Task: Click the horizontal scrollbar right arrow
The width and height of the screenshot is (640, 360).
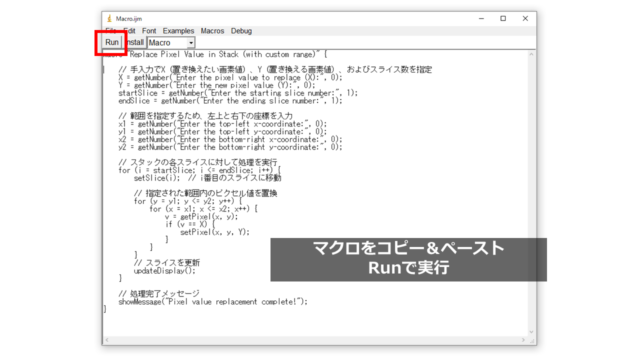Action: [523, 340]
